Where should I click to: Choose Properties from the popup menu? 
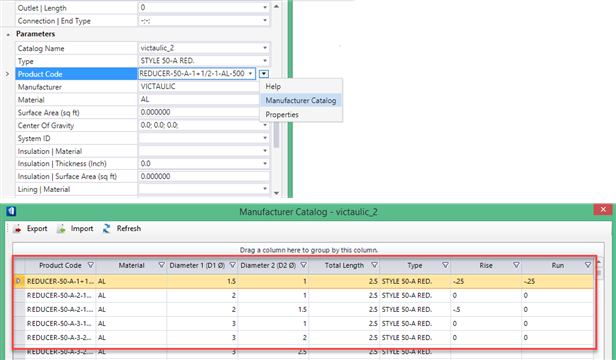pos(301,115)
